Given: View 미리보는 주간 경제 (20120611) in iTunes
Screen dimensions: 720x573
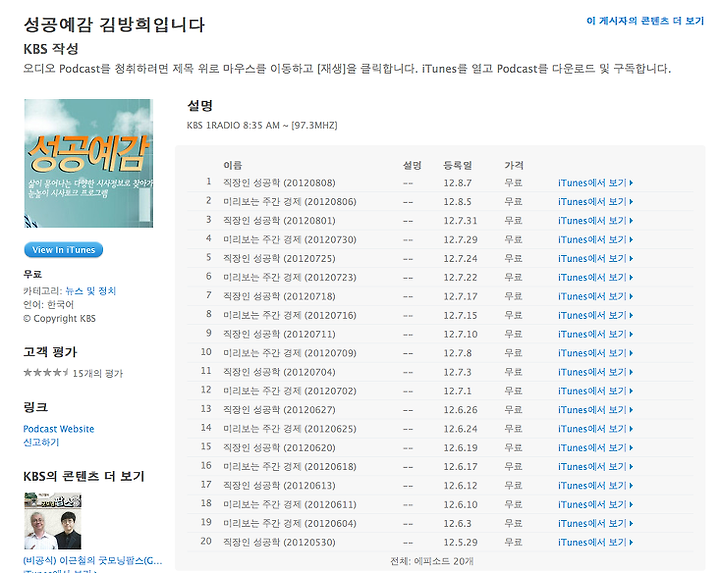Looking at the screenshot, I should (x=596, y=505).
